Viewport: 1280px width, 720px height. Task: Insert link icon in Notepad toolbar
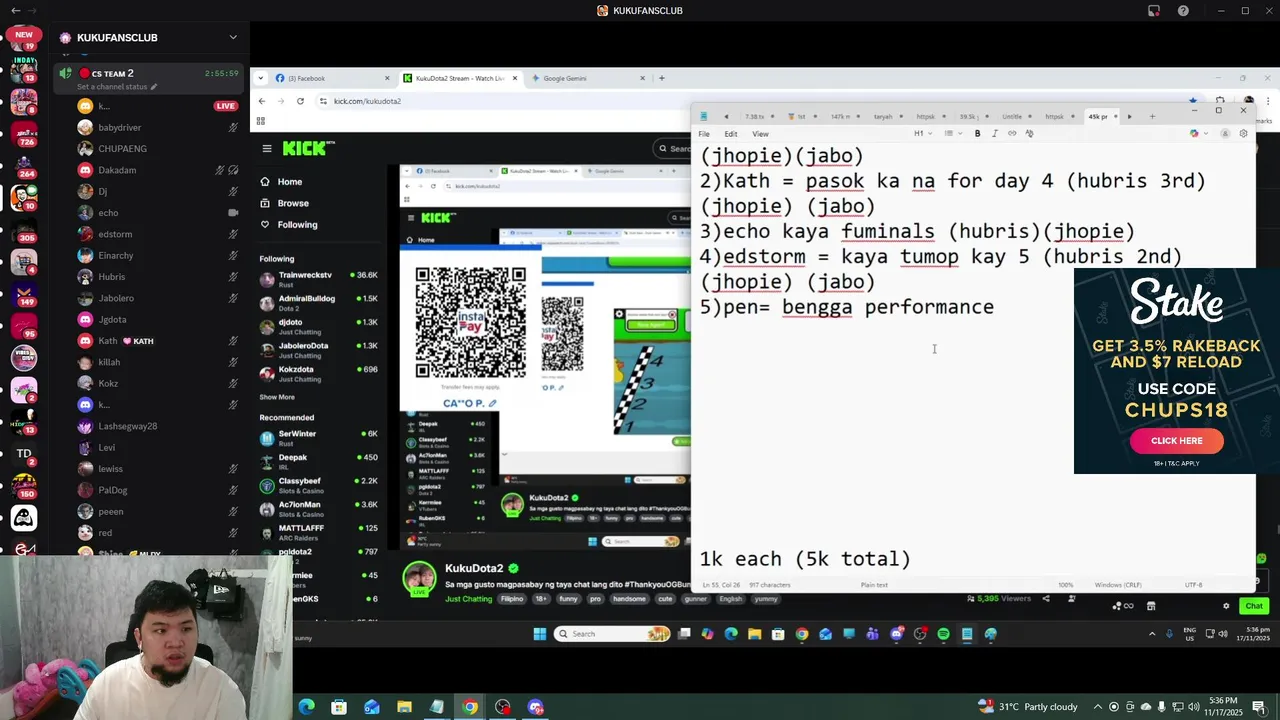[x=1012, y=133]
